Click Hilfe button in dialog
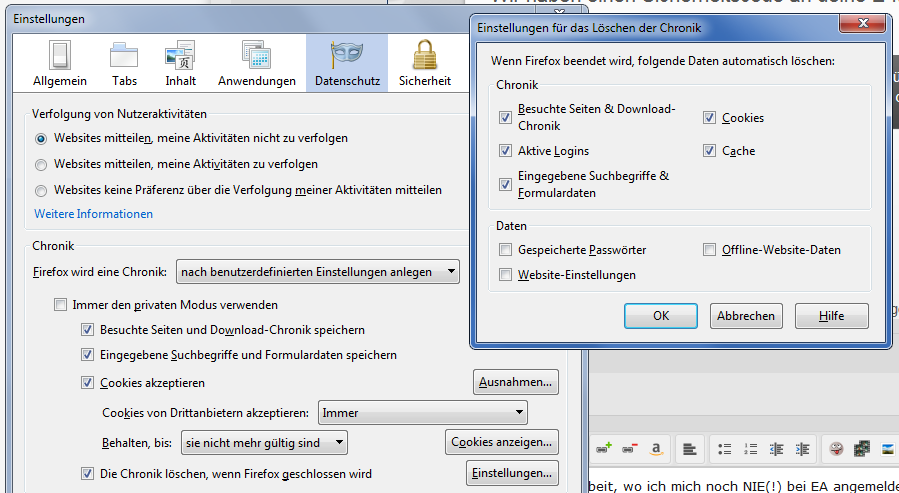Viewport: 899px width, 493px height. coord(831,316)
